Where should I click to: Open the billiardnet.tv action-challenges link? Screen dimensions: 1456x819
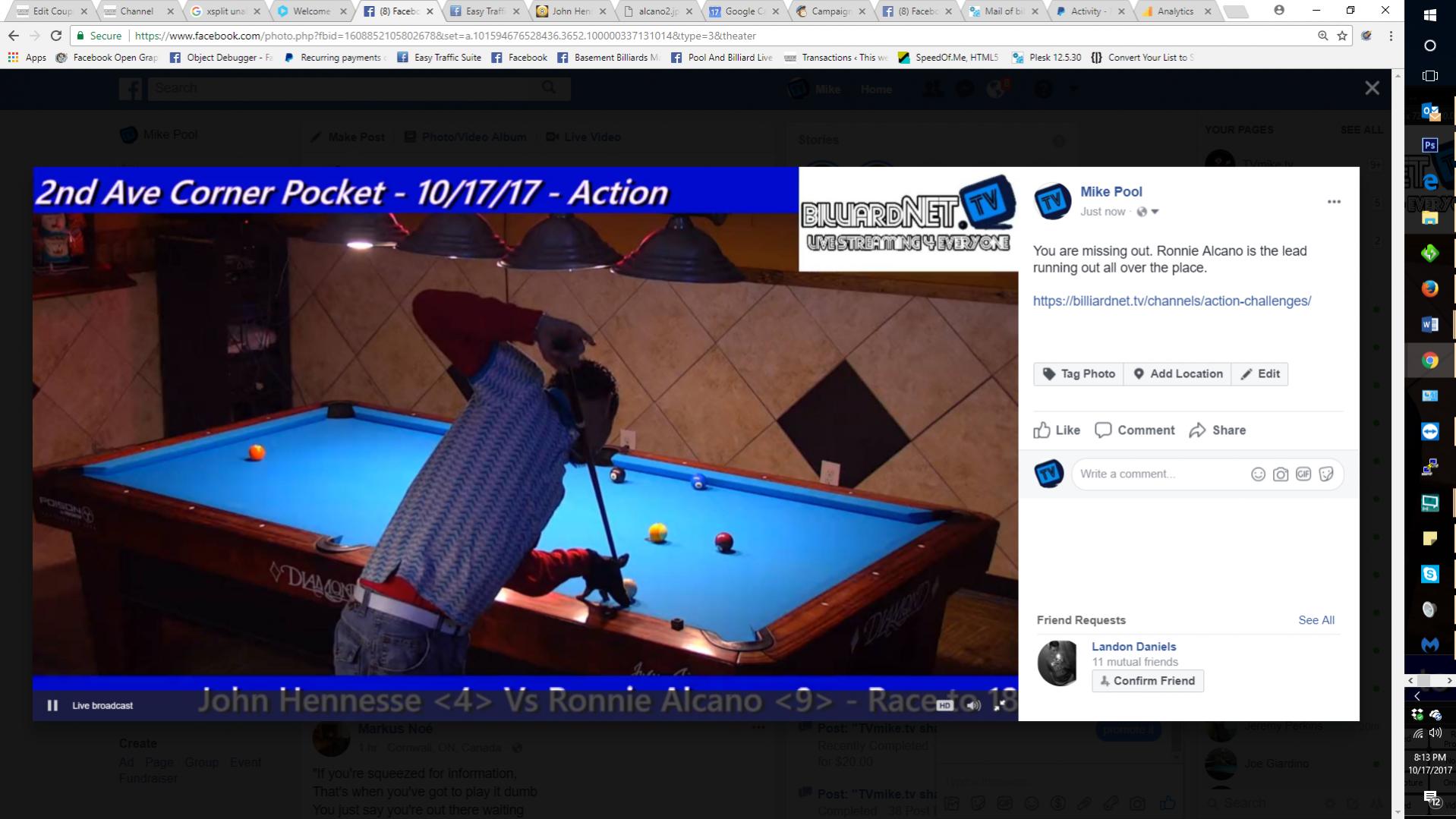(x=1171, y=301)
